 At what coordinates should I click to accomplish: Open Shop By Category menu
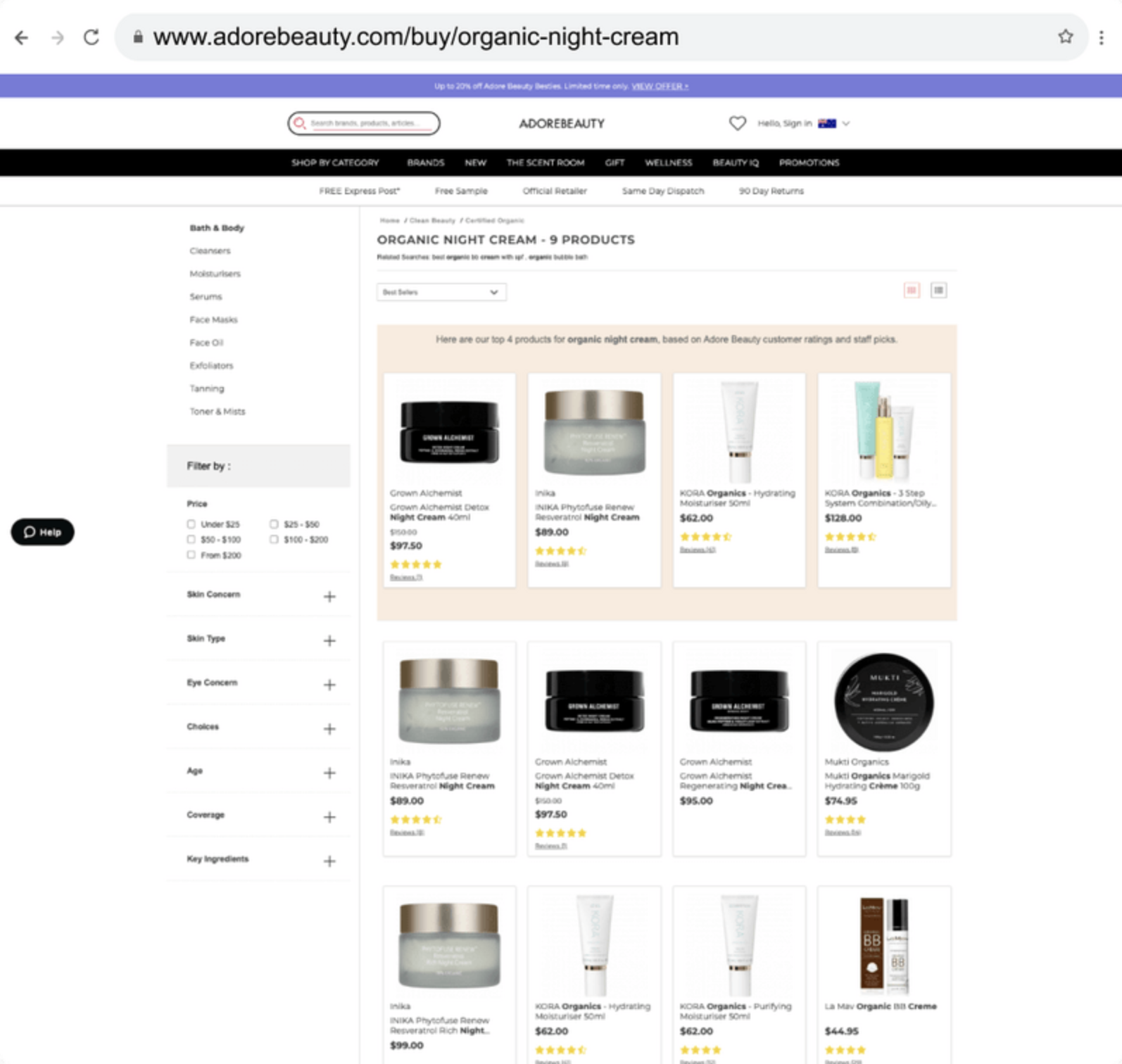335,163
